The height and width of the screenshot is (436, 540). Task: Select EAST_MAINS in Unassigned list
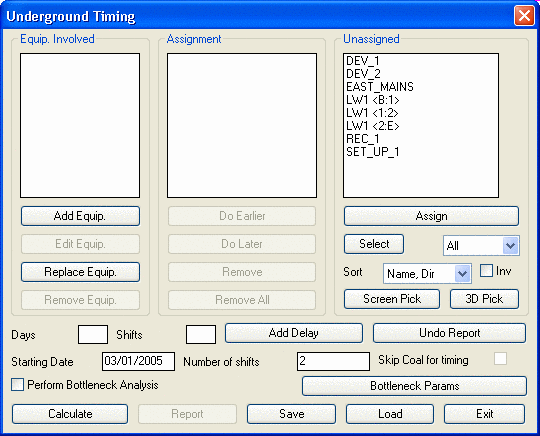coord(380,87)
